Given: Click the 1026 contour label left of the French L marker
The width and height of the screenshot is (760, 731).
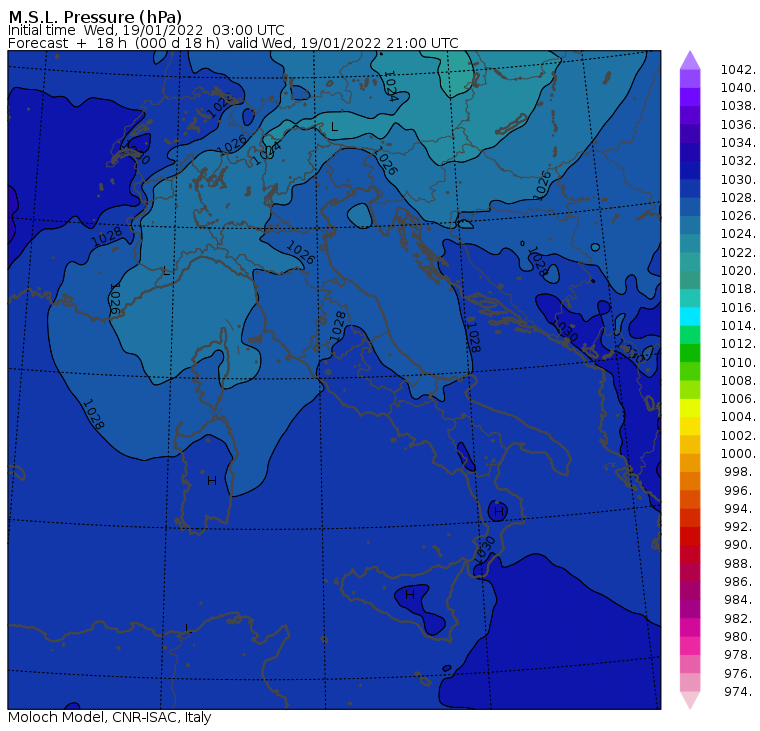Looking at the screenshot, I should click(114, 299).
